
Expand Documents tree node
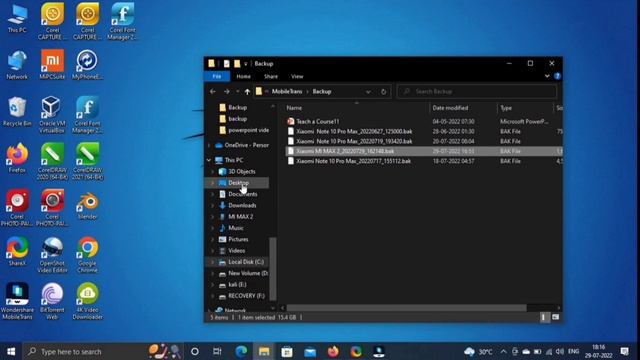[213, 194]
